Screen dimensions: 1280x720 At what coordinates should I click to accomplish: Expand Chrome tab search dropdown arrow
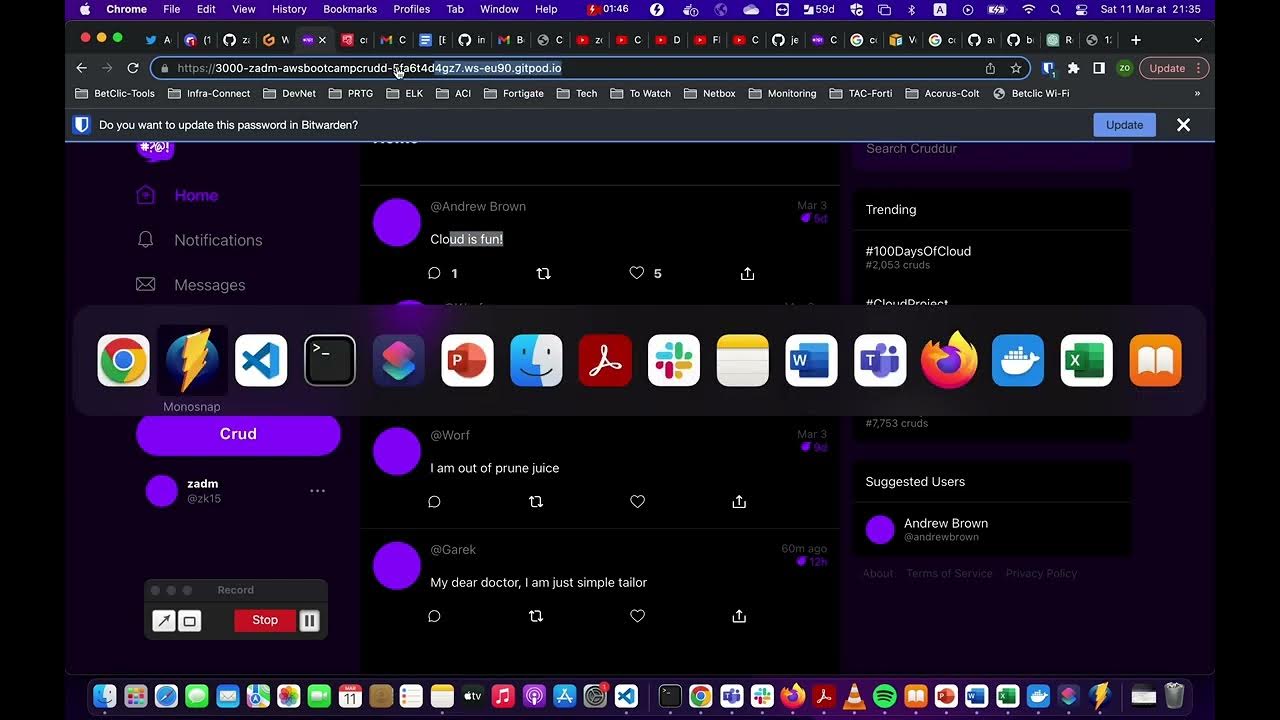coord(1198,40)
